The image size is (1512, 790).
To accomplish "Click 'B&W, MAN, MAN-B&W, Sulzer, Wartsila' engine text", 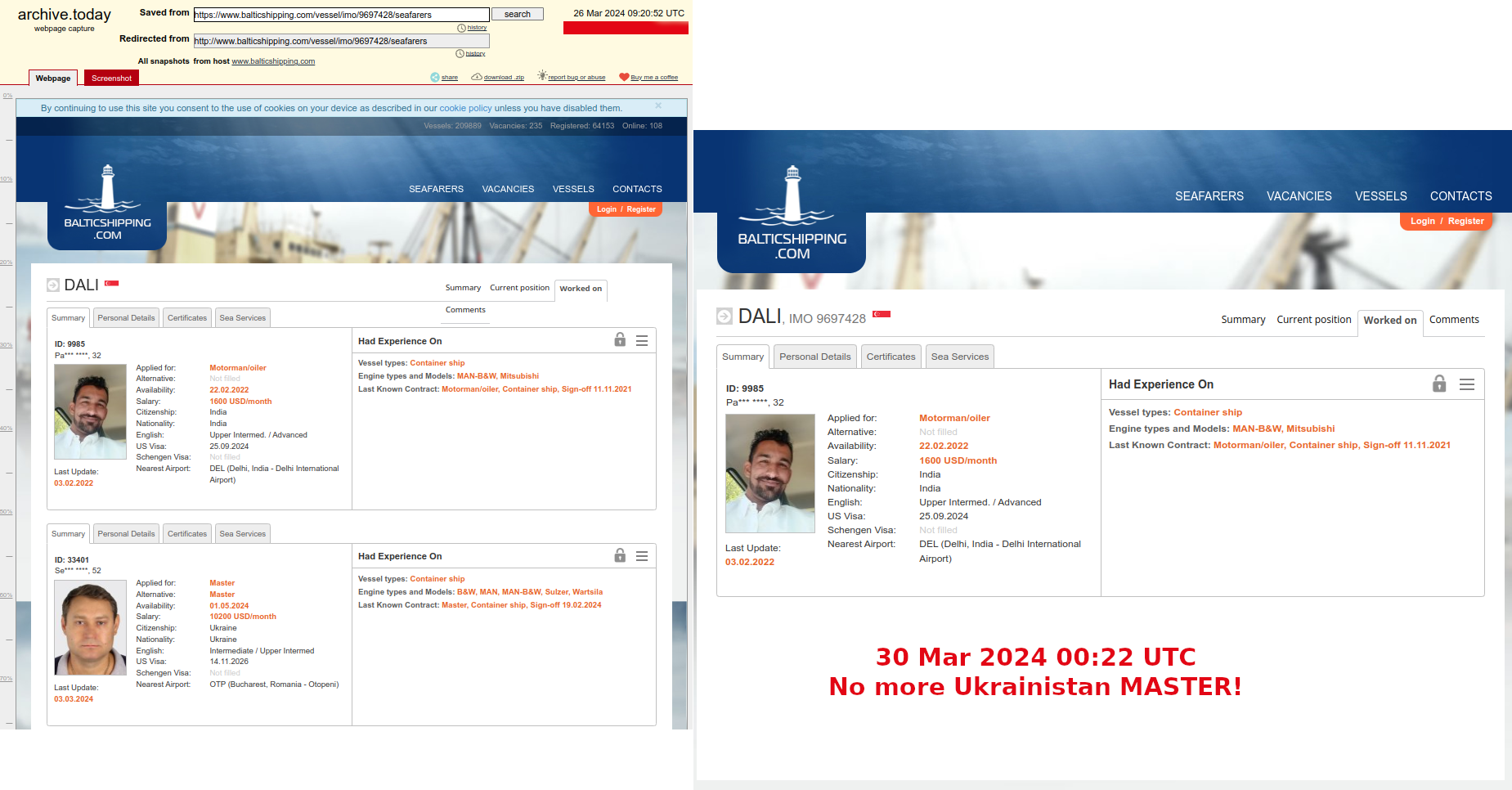I will (530, 592).
